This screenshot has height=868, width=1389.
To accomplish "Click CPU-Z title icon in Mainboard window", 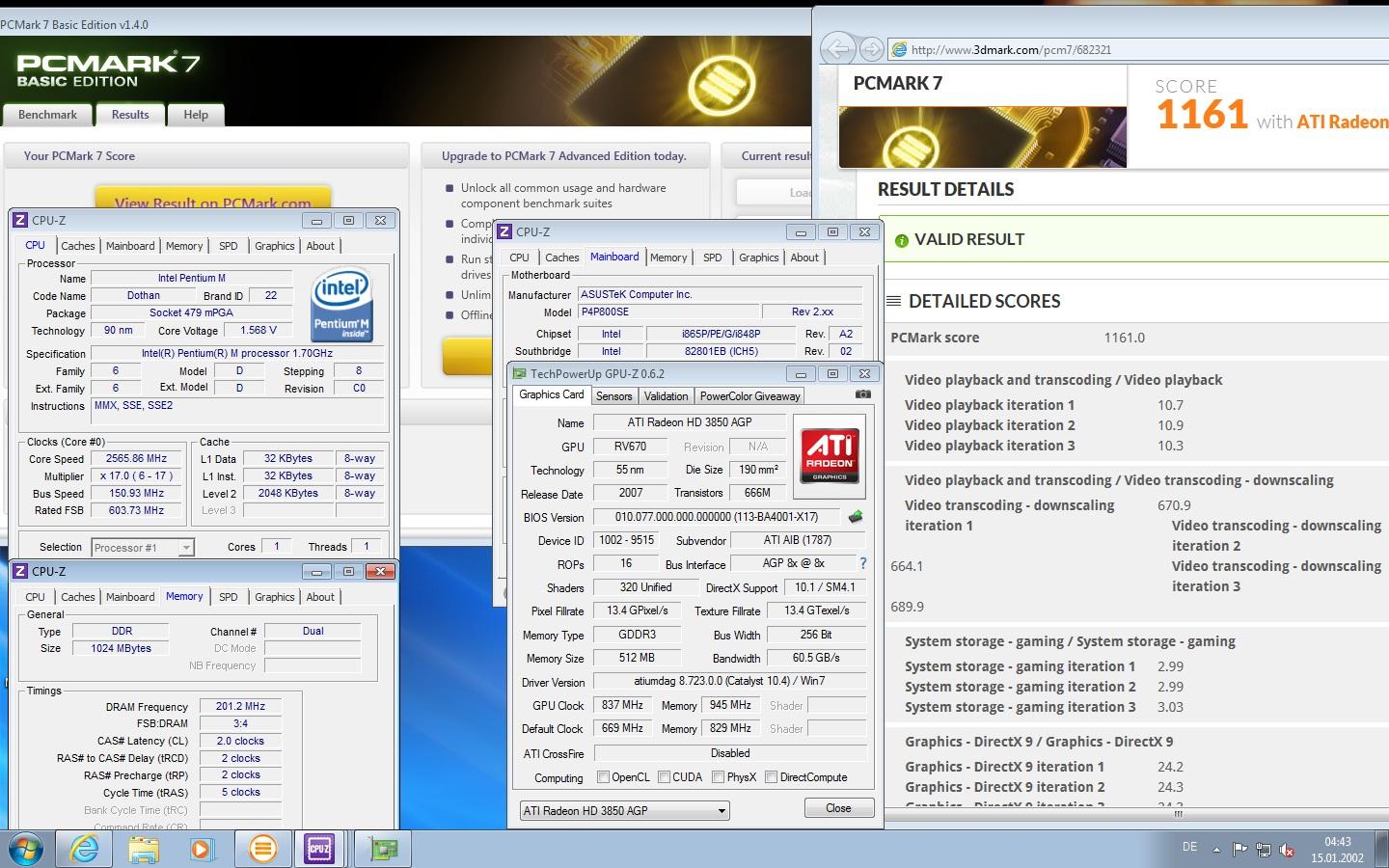I will tap(504, 231).
